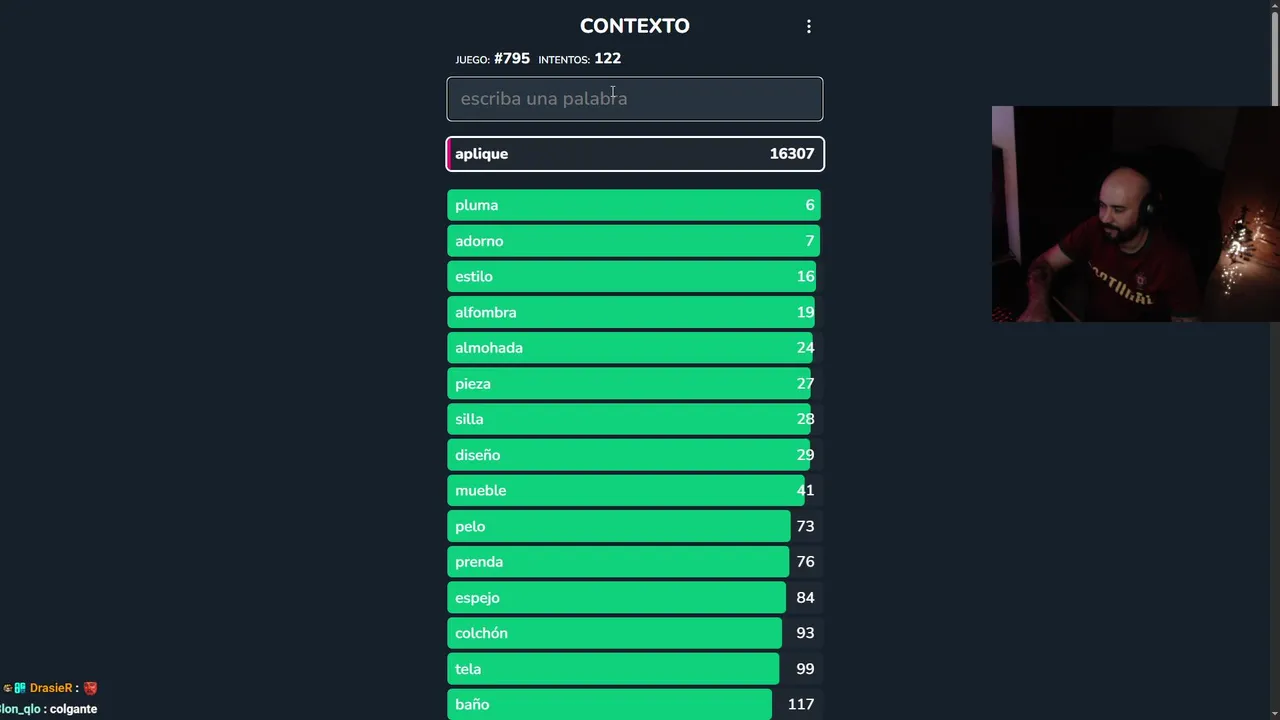Select the 'prenda' word bar

tap(634, 562)
